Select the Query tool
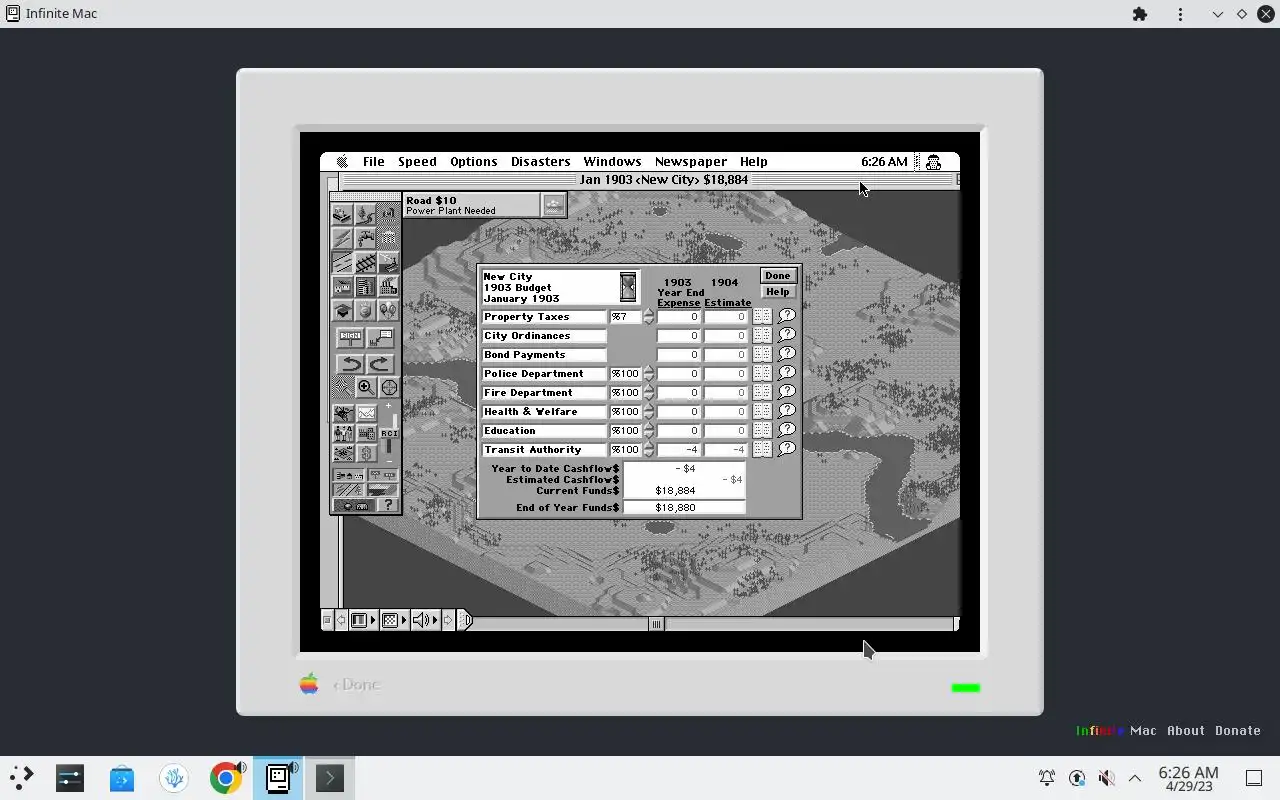This screenshot has height=800, width=1280. [x=380, y=336]
